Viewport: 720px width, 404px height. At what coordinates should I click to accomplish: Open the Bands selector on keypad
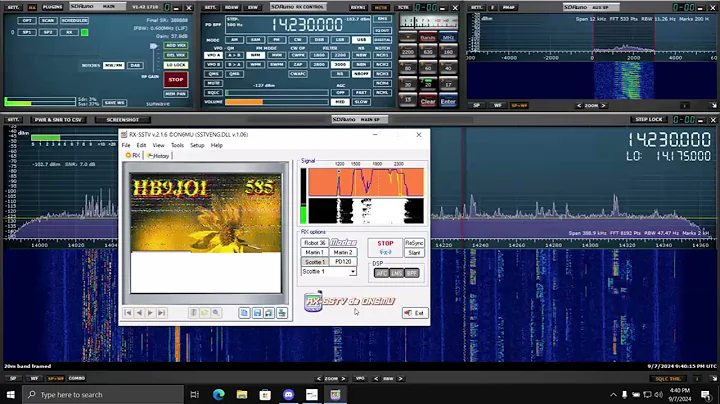(x=428, y=37)
